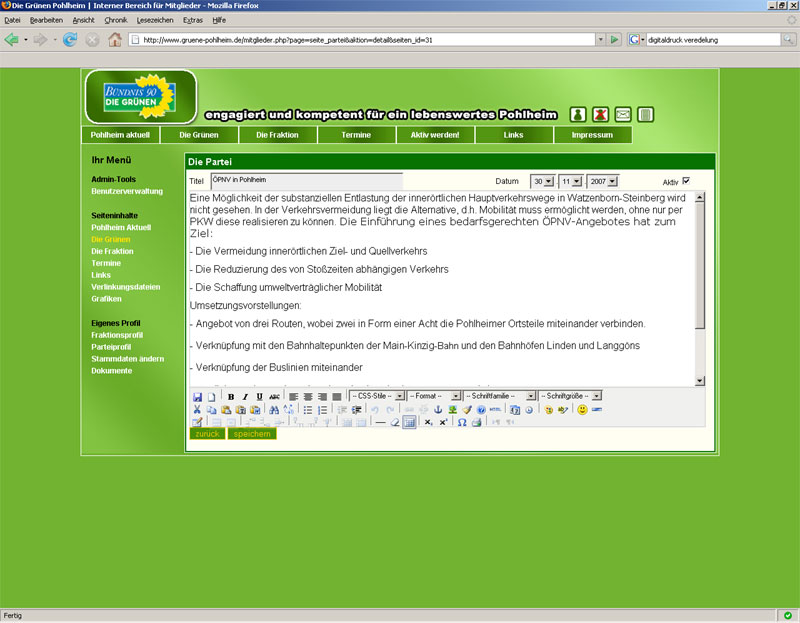Uncheck the Aktiv checkbox
The height and width of the screenshot is (623, 800).
686,181
